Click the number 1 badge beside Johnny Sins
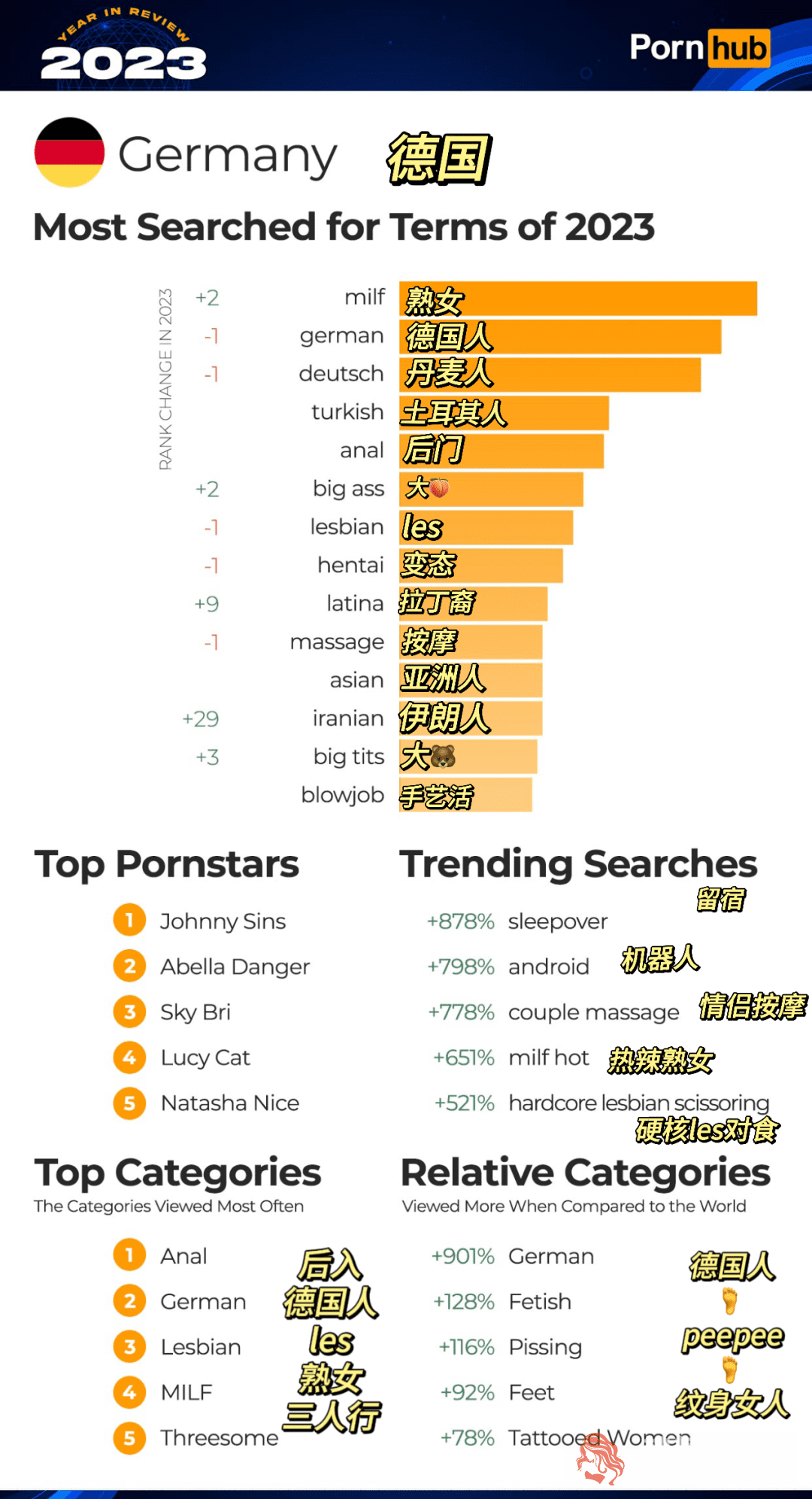The image size is (812, 1499). coord(129,920)
